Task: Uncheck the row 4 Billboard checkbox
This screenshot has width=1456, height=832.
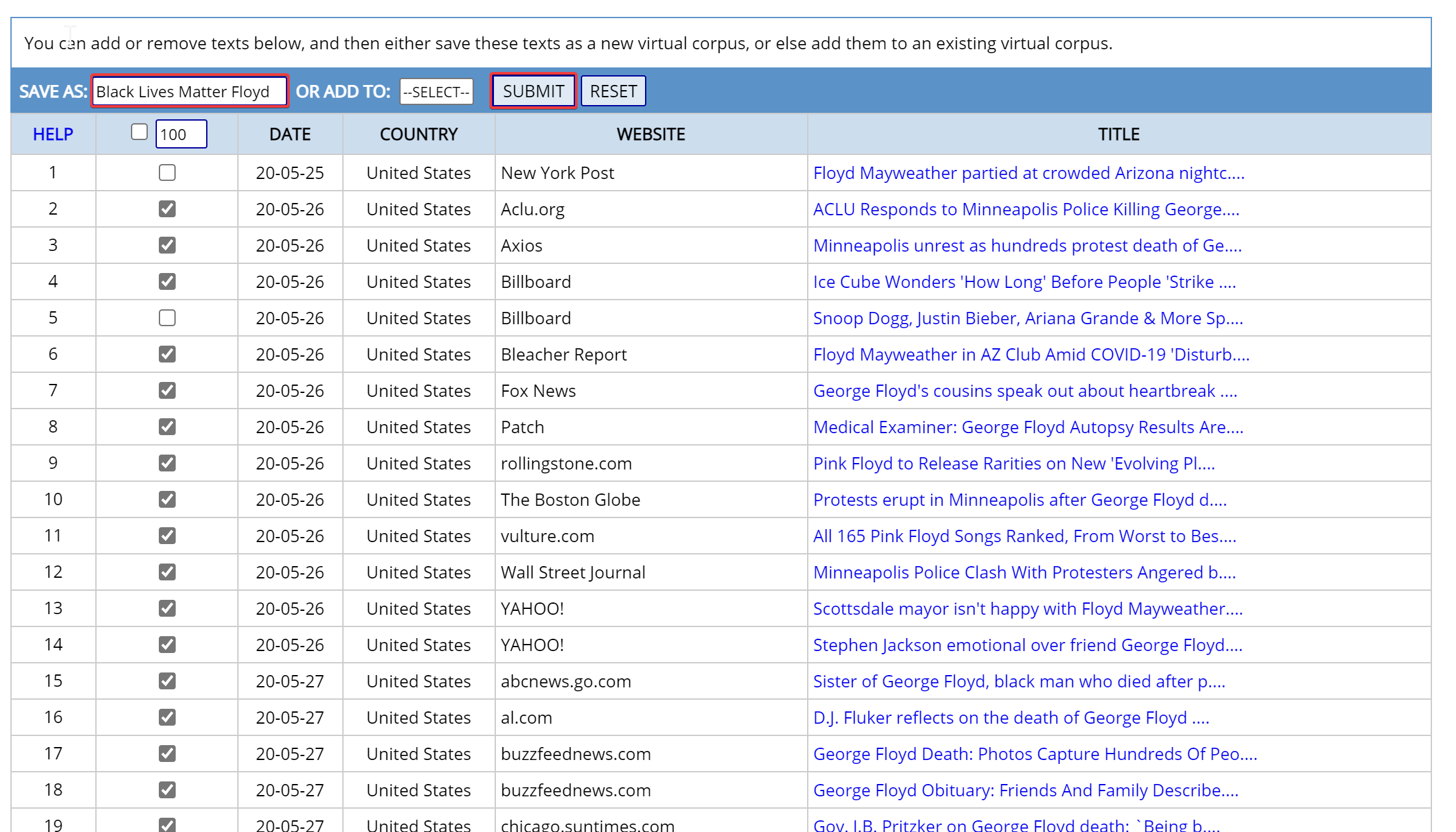Action: coord(167,281)
